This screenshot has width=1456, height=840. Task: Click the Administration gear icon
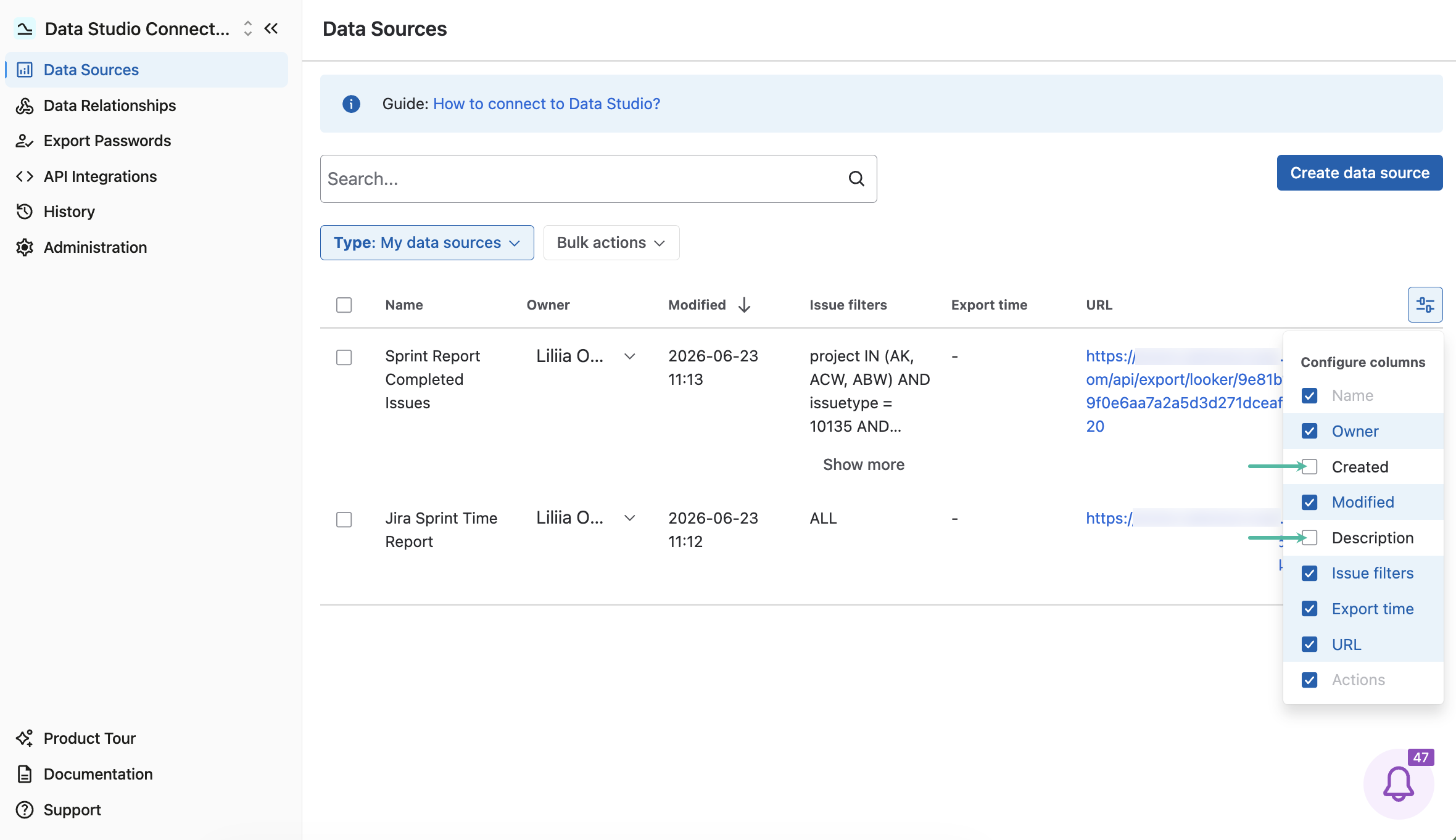(25, 247)
